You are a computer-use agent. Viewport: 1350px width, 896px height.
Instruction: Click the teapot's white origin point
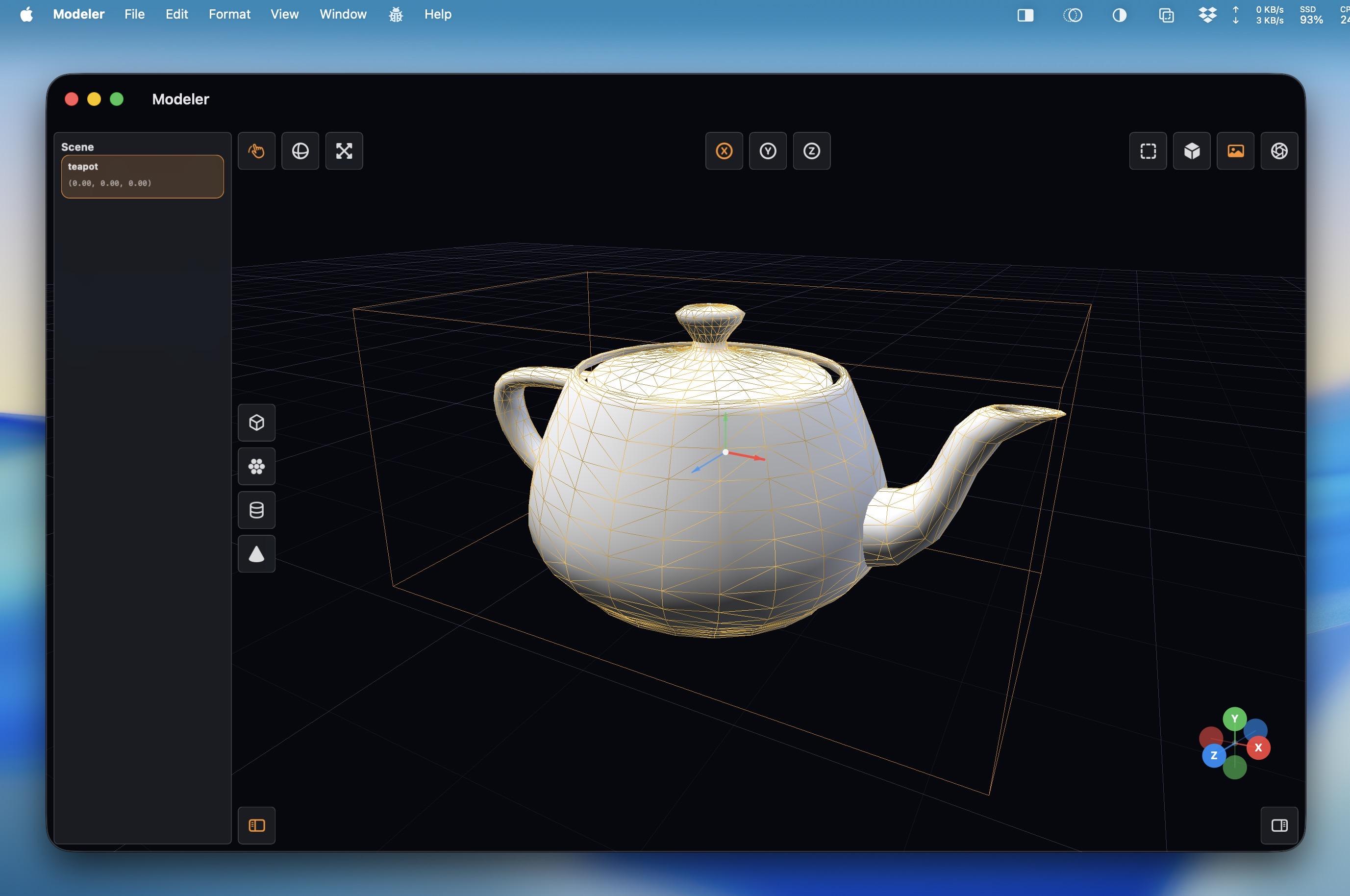coord(725,452)
